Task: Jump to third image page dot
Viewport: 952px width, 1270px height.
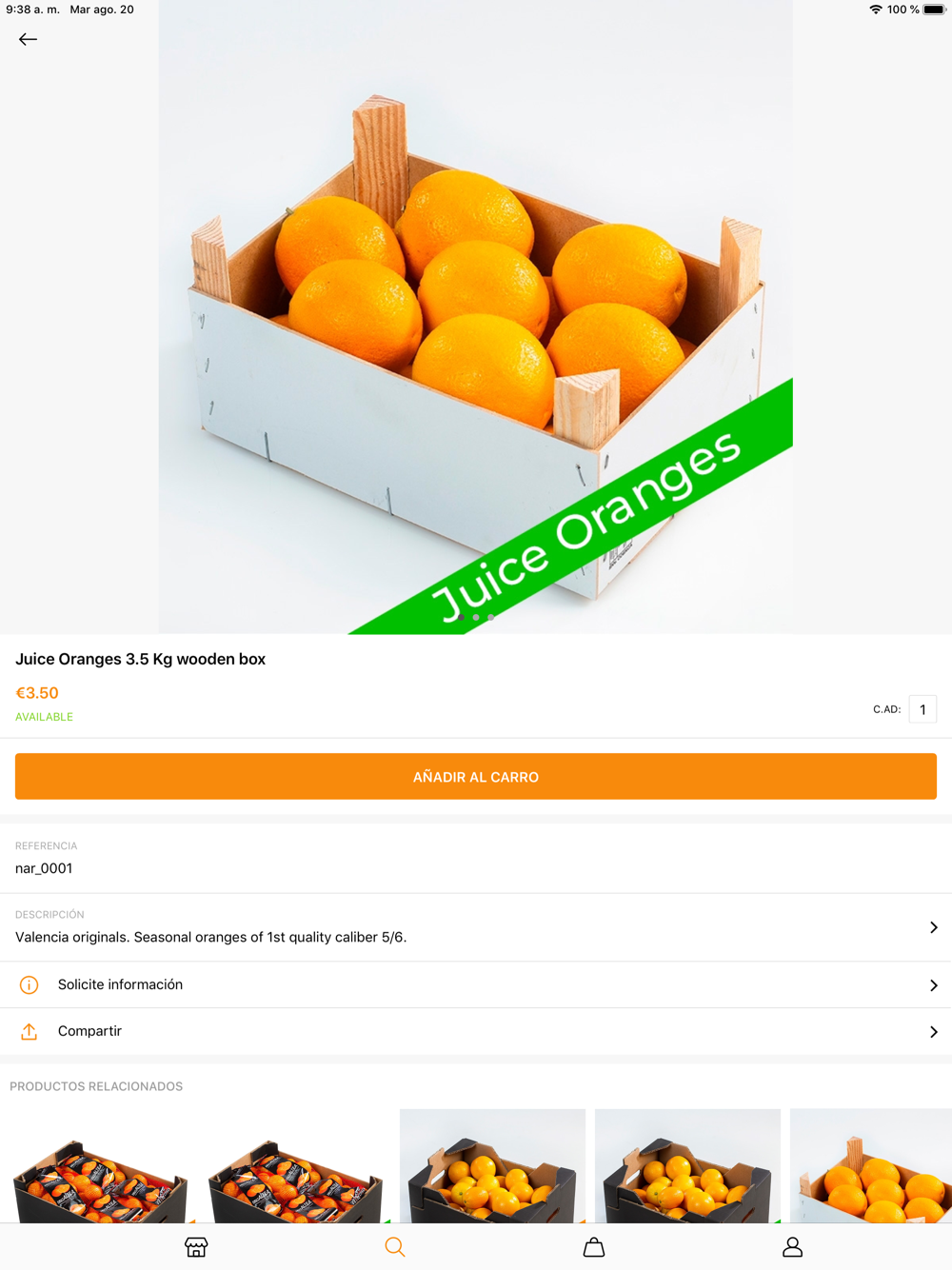Action: click(x=491, y=617)
